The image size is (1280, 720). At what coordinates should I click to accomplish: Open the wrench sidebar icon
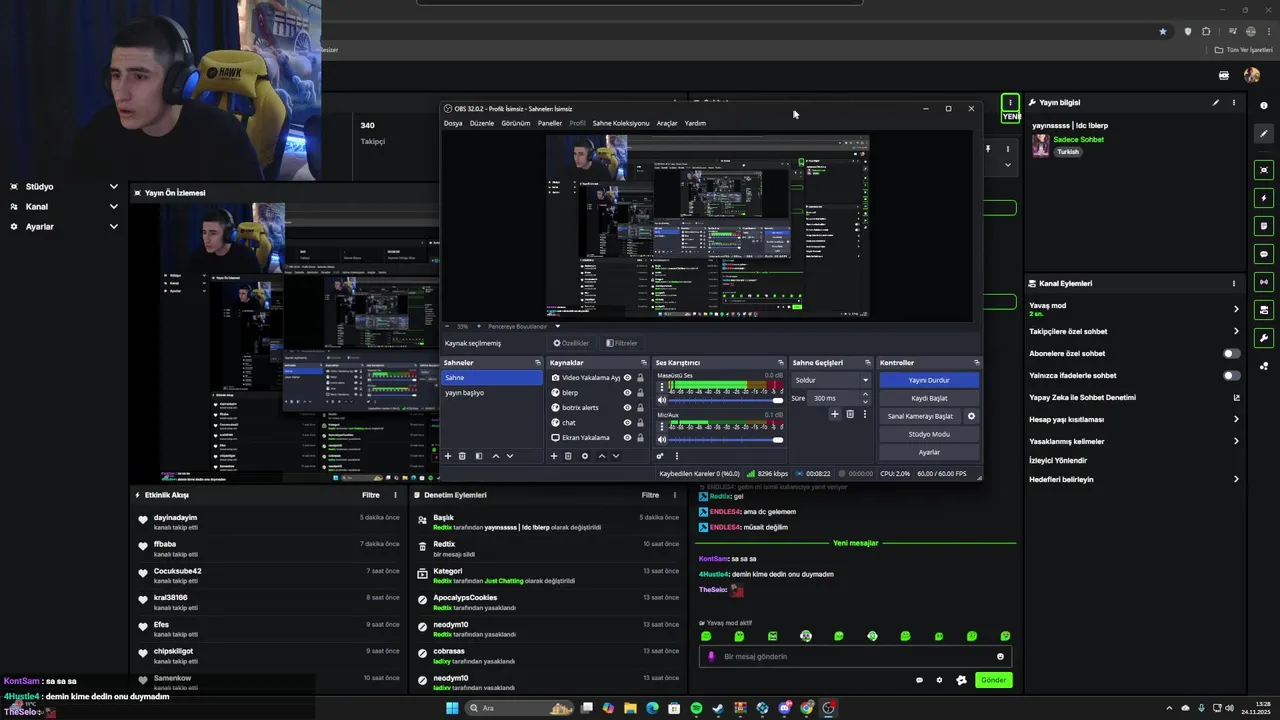point(1264,338)
